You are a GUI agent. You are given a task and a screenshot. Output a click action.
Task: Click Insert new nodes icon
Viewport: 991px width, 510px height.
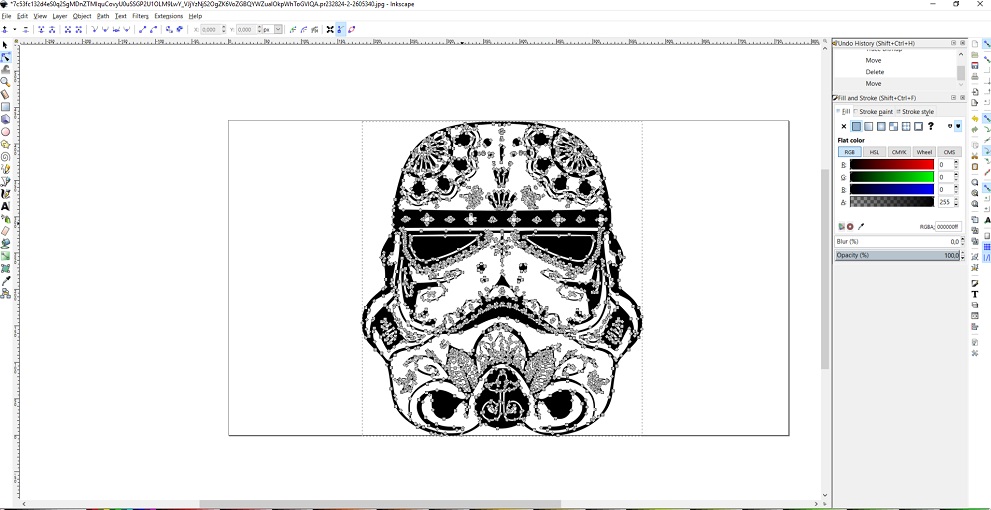(5, 29)
